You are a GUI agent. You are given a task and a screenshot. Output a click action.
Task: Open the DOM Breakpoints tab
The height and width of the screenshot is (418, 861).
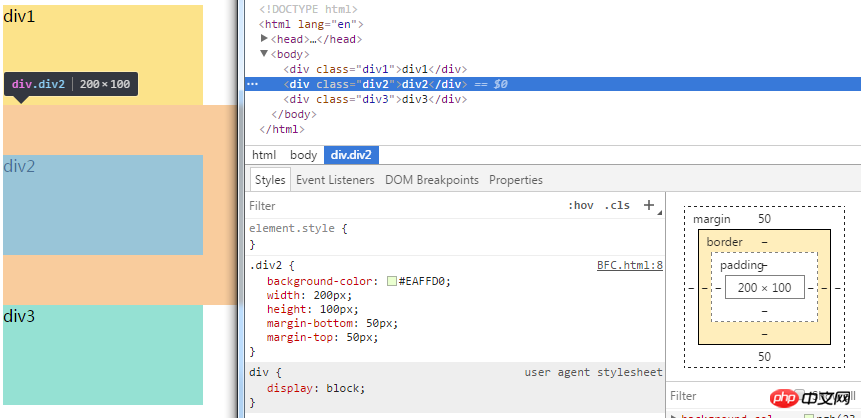(432, 180)
